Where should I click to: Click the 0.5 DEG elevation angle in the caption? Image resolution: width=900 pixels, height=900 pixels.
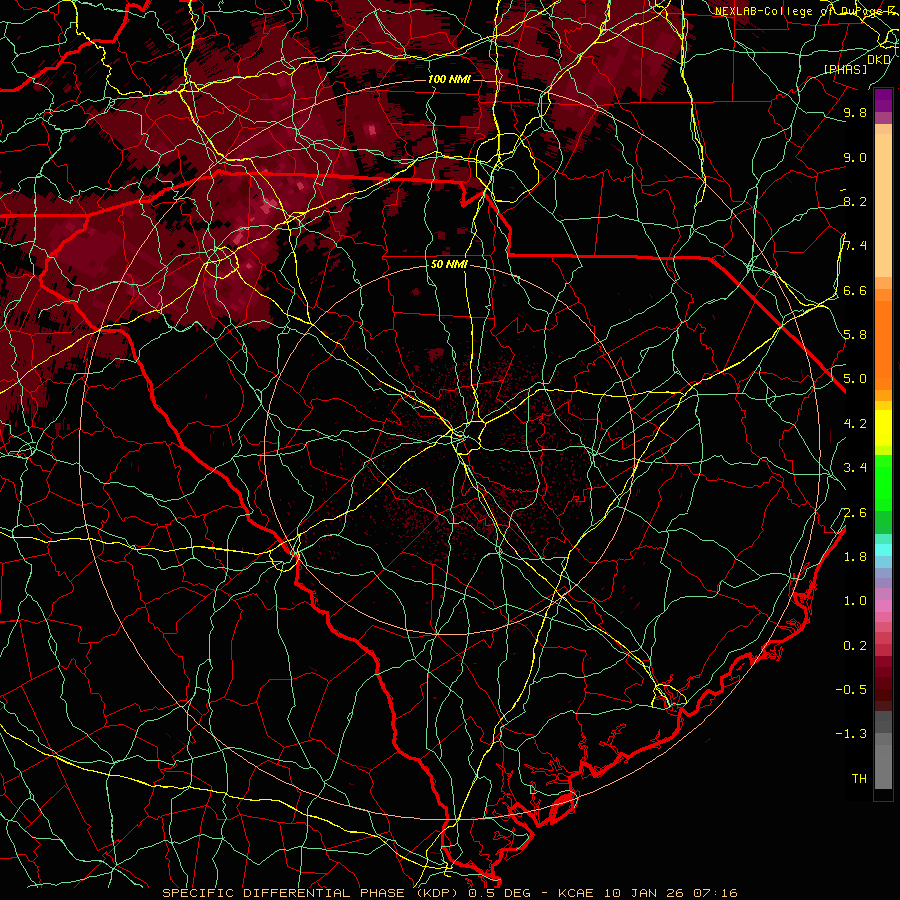(499, 893)
